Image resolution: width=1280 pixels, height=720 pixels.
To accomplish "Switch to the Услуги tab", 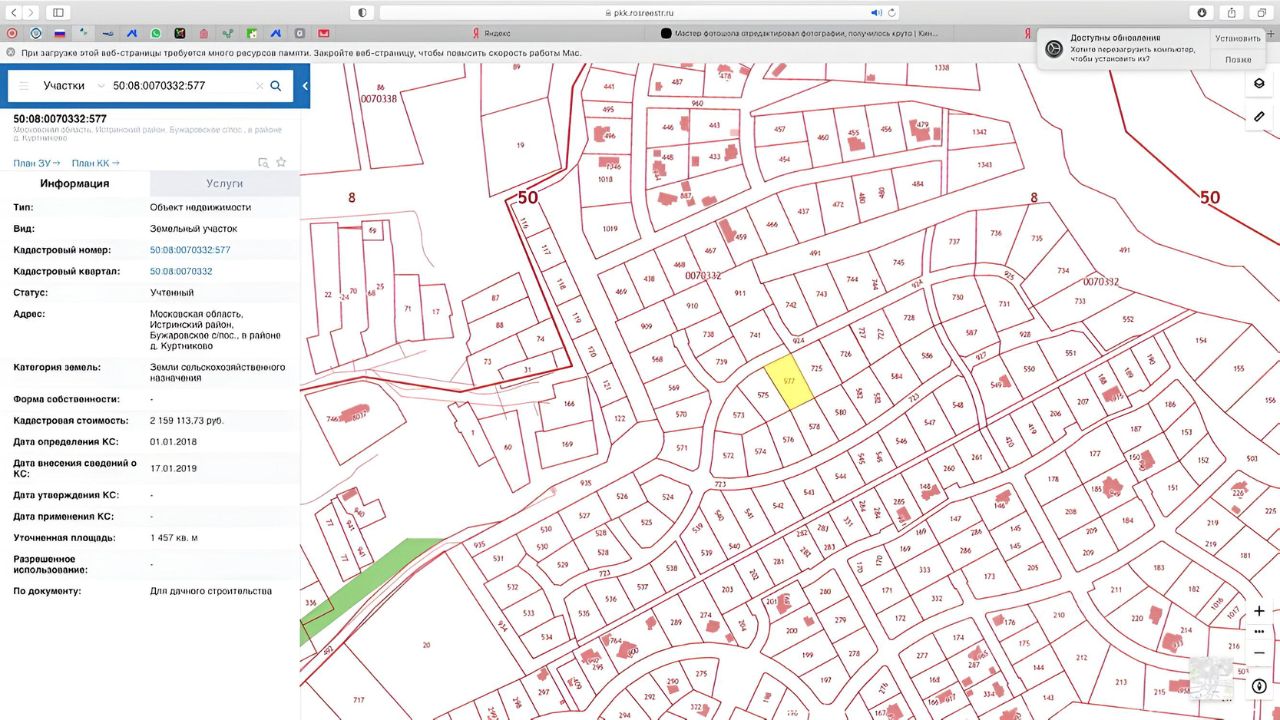I will [x=225, y=184].
